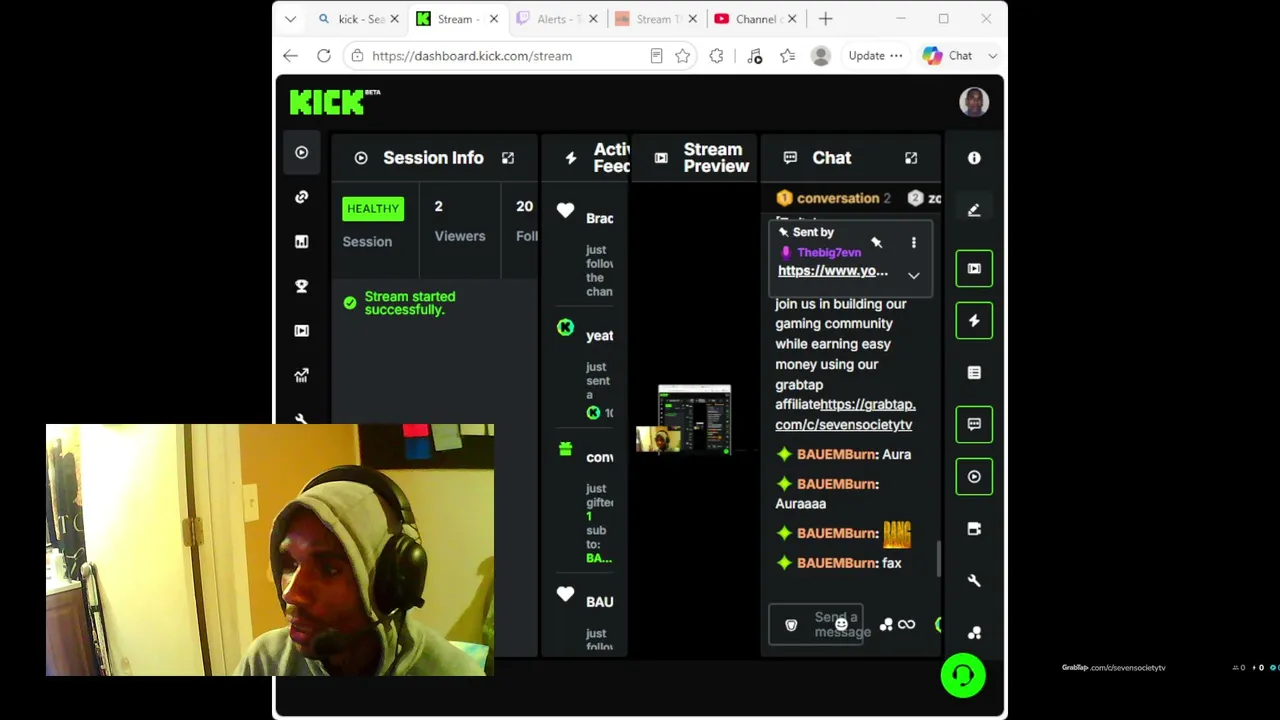Open the pinned YouTube link
Screen dimensions: 1280x720
[833, 271]
